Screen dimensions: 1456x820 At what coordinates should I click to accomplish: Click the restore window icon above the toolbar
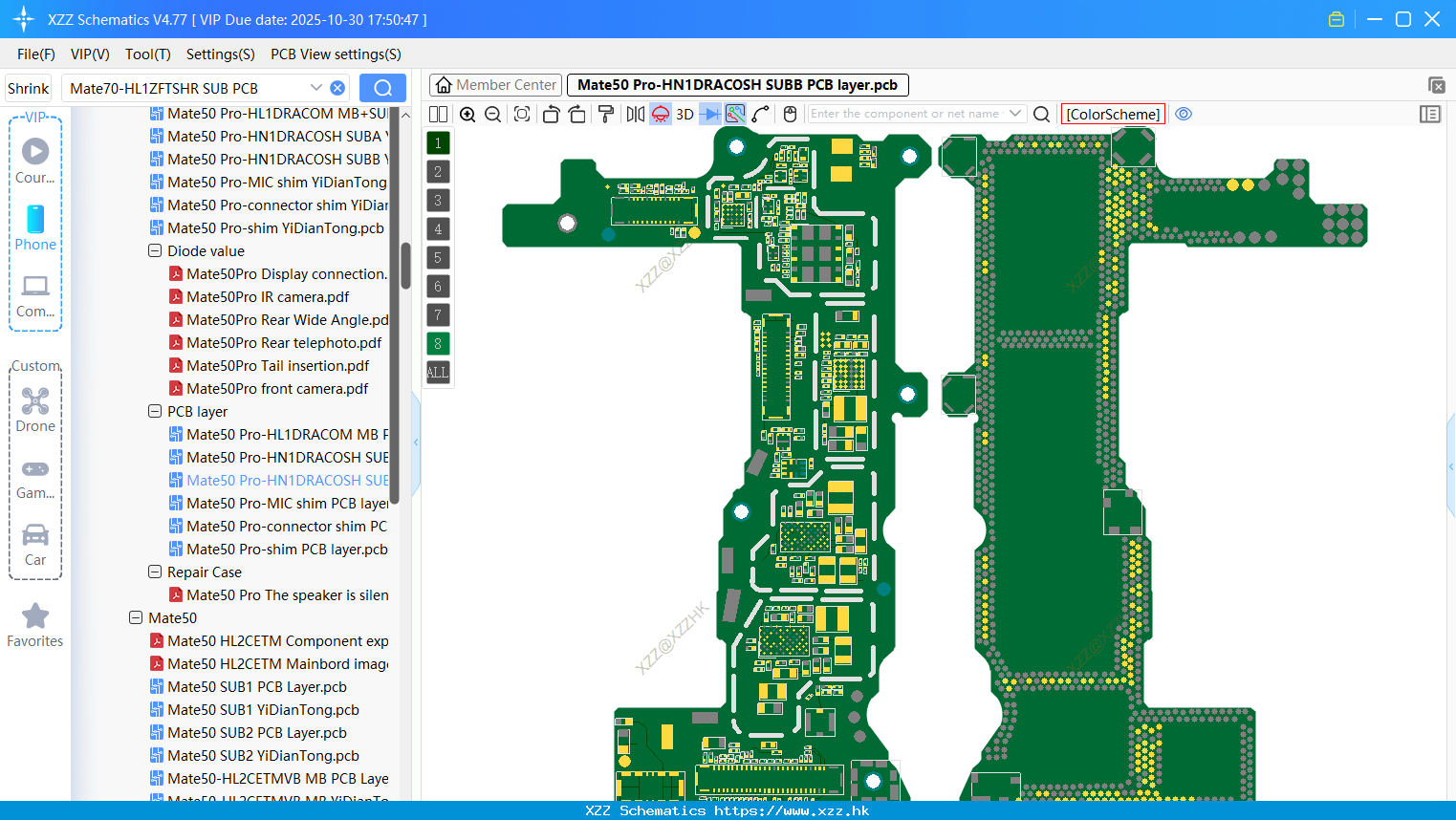1436,85
